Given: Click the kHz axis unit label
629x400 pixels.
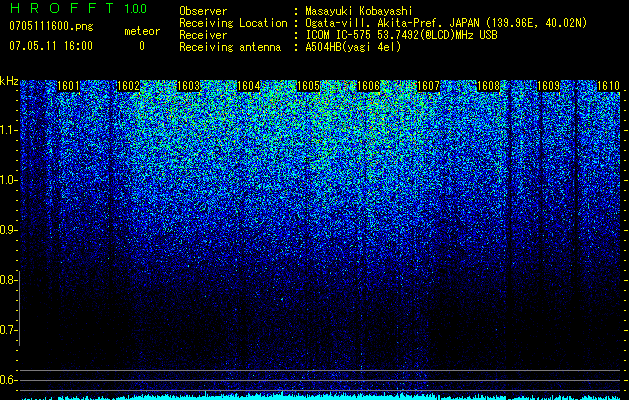Looking at the screenshot, I should [x=9, y=82].
